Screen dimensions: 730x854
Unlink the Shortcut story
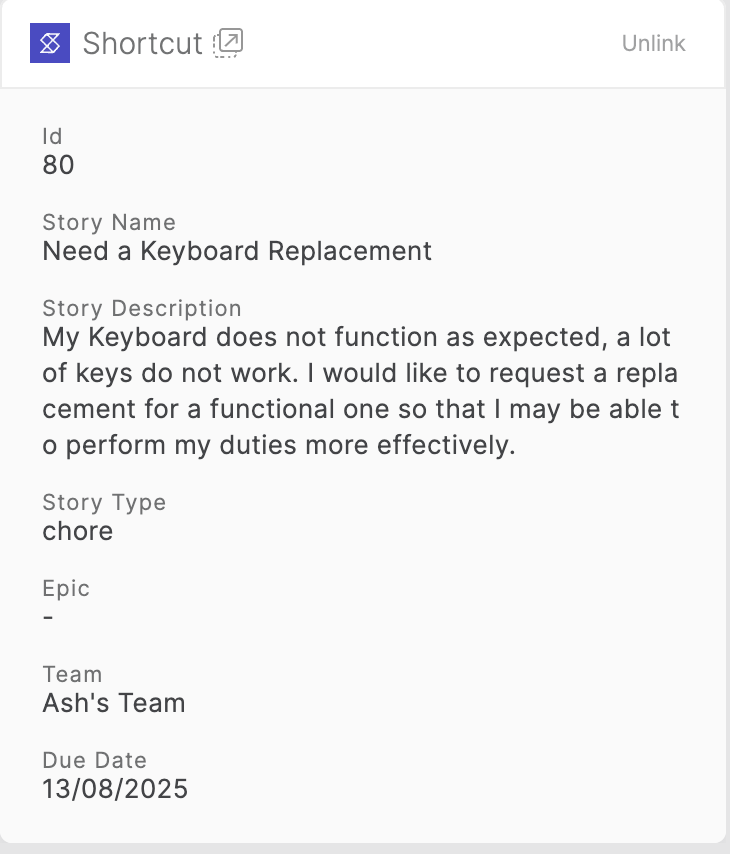(x=653, y=44)
